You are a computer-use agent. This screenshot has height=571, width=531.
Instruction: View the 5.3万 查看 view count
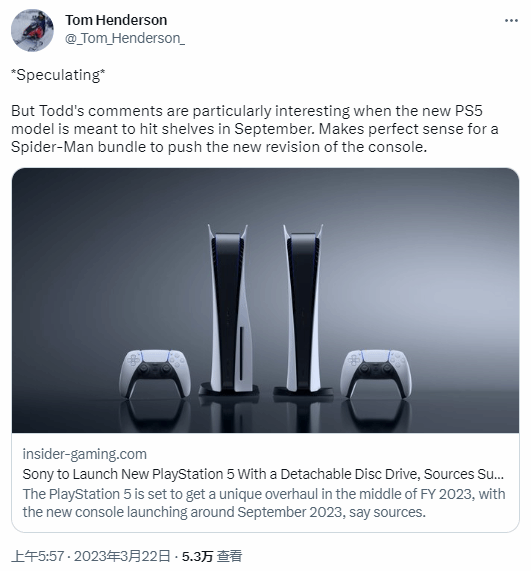tap(212, 556)
